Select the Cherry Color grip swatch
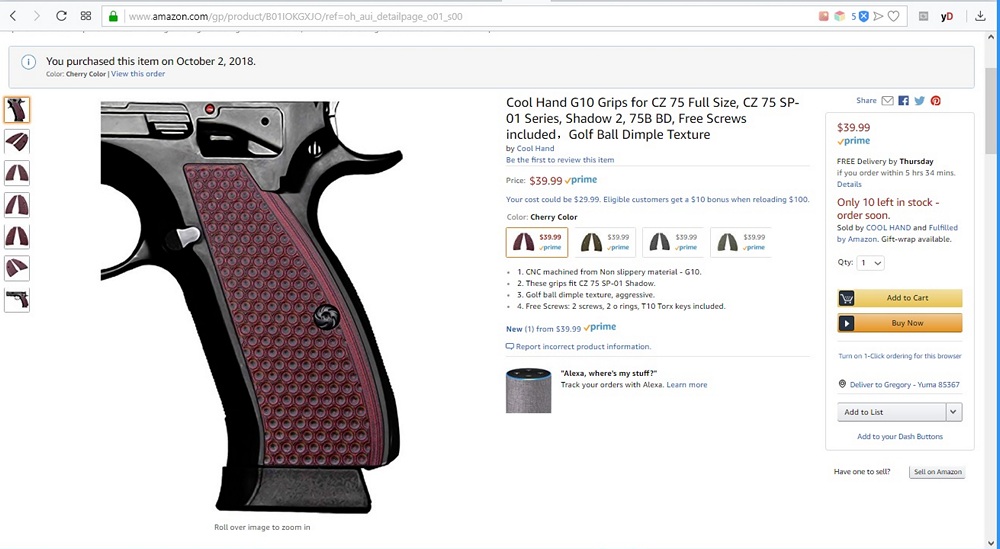The width and height of the screenshot is (1000, 549). click(x=537, y=242)
